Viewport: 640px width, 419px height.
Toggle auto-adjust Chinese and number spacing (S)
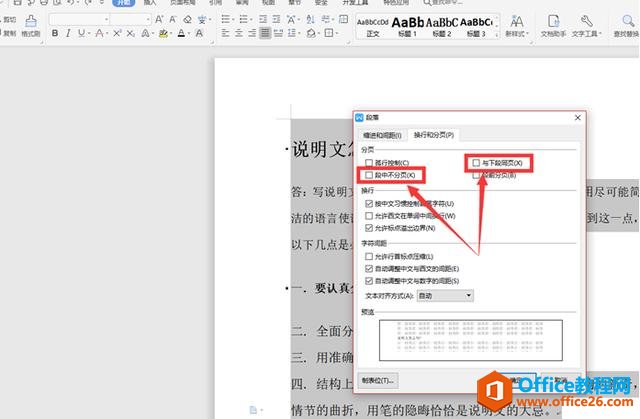tap(369, 281)
